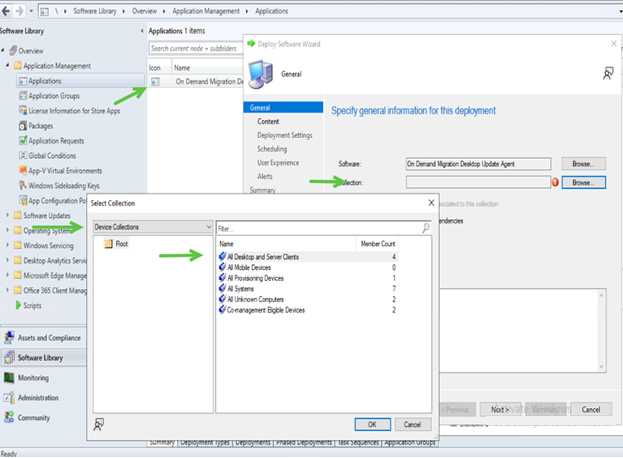Select Application Groups node icon
This screenshot has height=458, width=623.
point(23,96)
